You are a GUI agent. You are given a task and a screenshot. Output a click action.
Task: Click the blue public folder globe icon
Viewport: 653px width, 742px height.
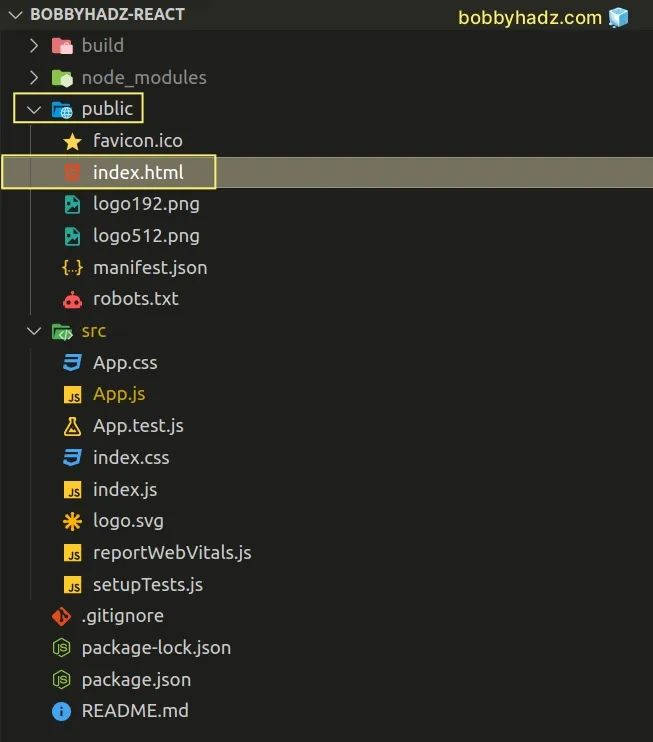pyautogui.click(x=62, y=110)
